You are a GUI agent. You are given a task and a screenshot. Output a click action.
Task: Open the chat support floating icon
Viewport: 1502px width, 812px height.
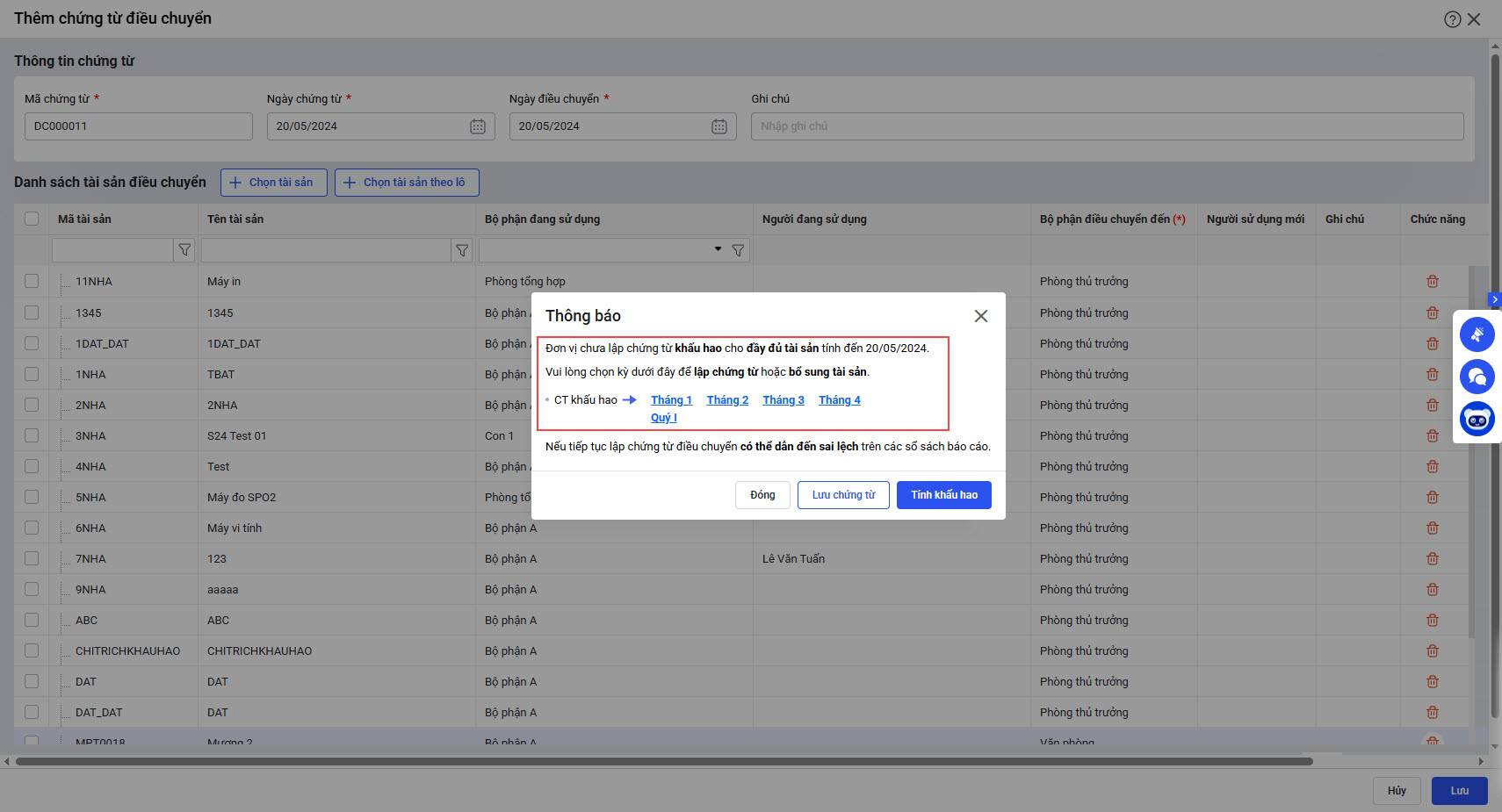point(1477,377)
